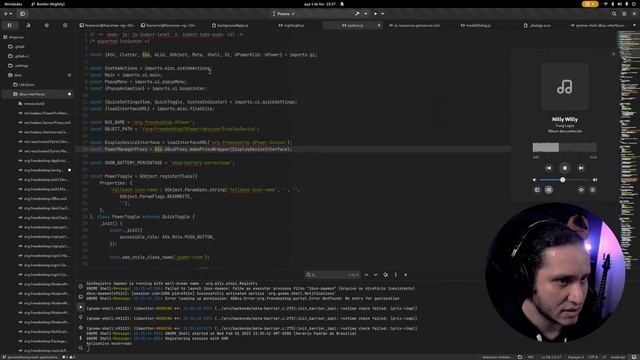
Task: Switch to the nightLight.js tab
Action: (x=291, y=25)
